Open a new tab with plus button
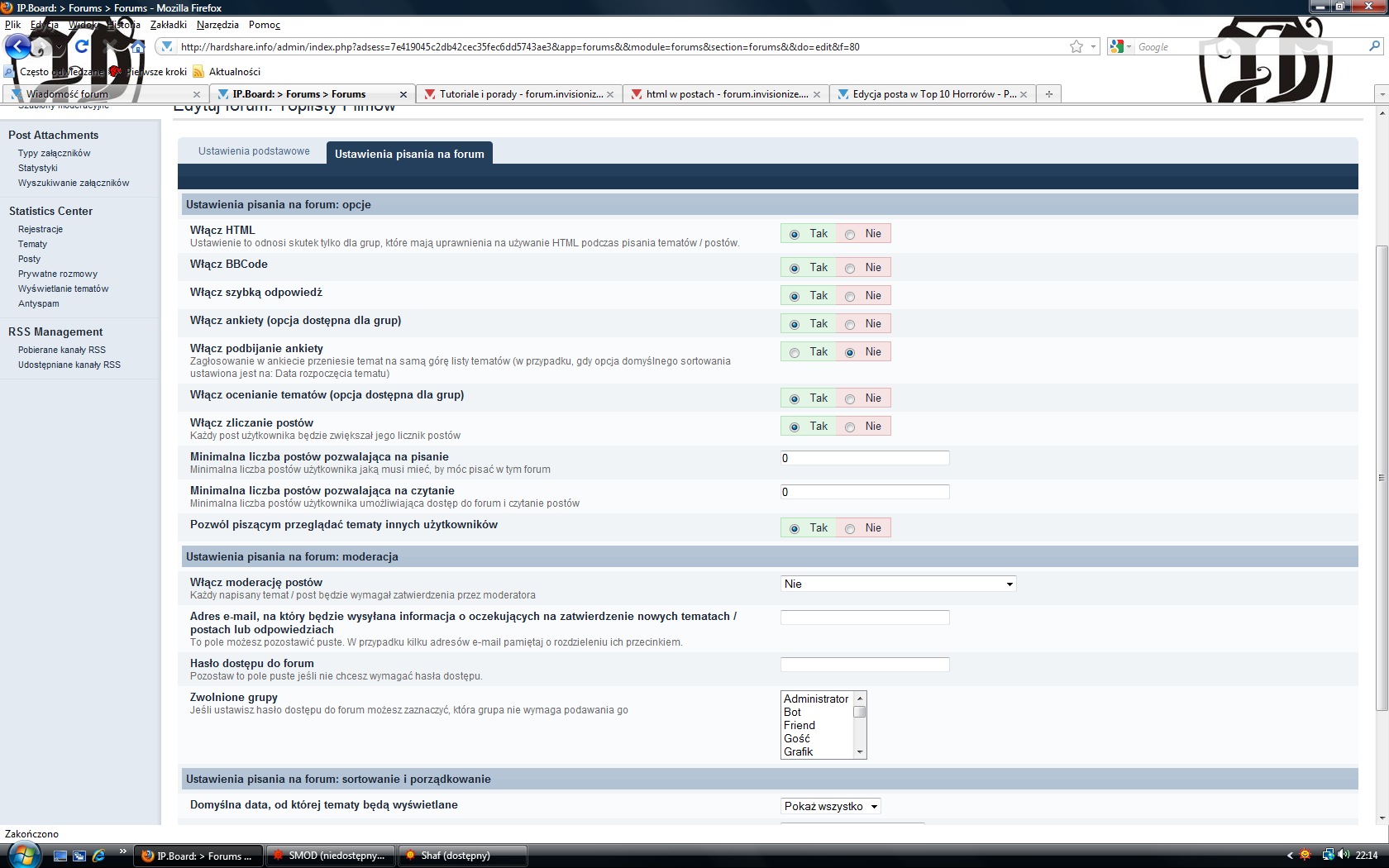 click(x=1048, y=94)
